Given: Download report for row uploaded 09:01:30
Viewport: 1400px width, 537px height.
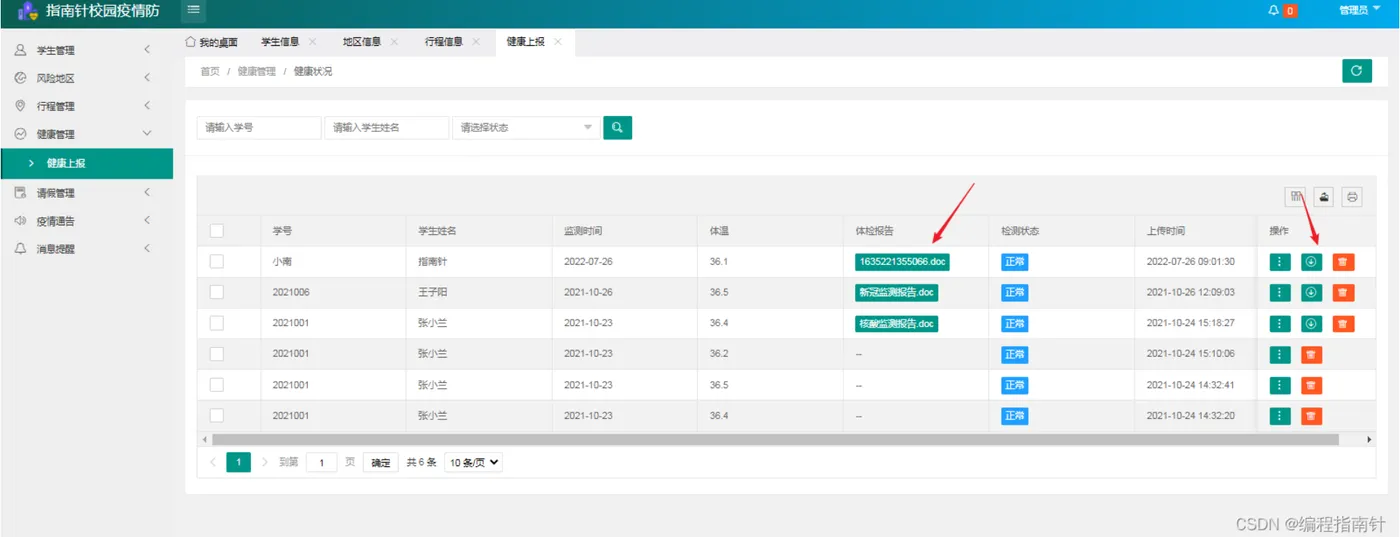Looking at the screenshot, I should pyautogui.click(x=1312, y=263).
